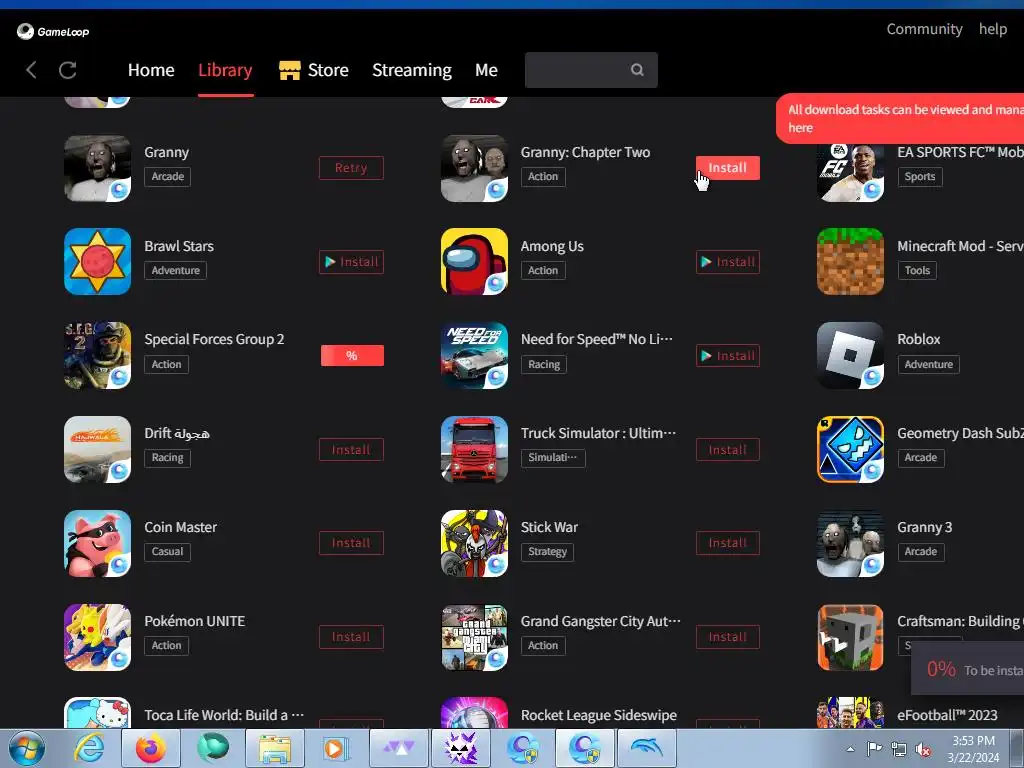Launch Internet Explorer from taskbar

point(89,748)
